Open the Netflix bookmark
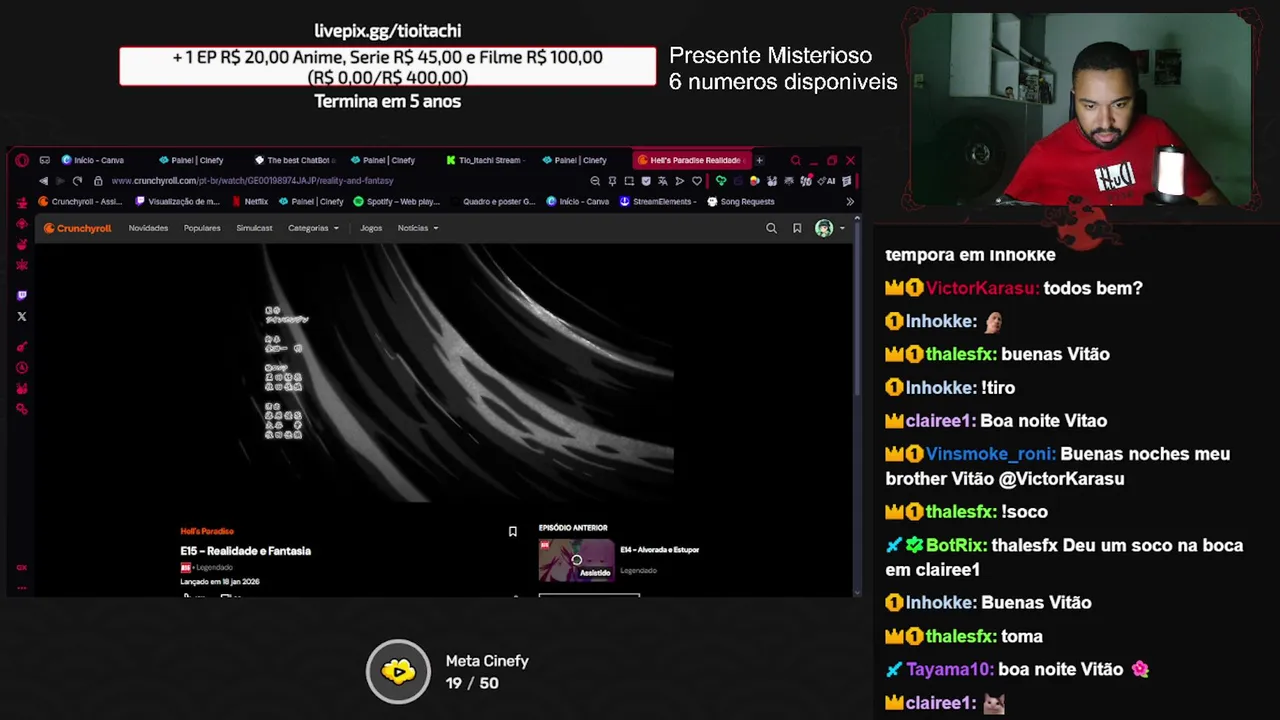1280x720 pixels. pos(250,201)
